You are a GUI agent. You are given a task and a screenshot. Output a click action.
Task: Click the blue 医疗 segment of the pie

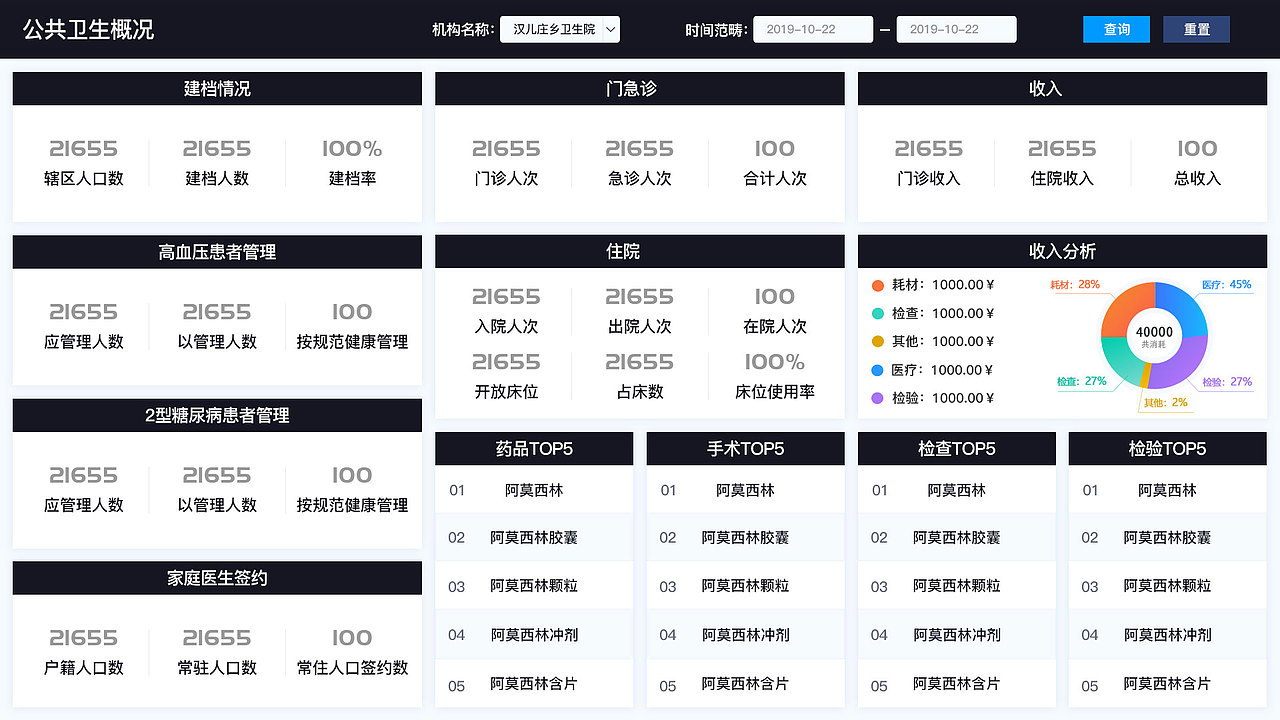point(1189,307)
